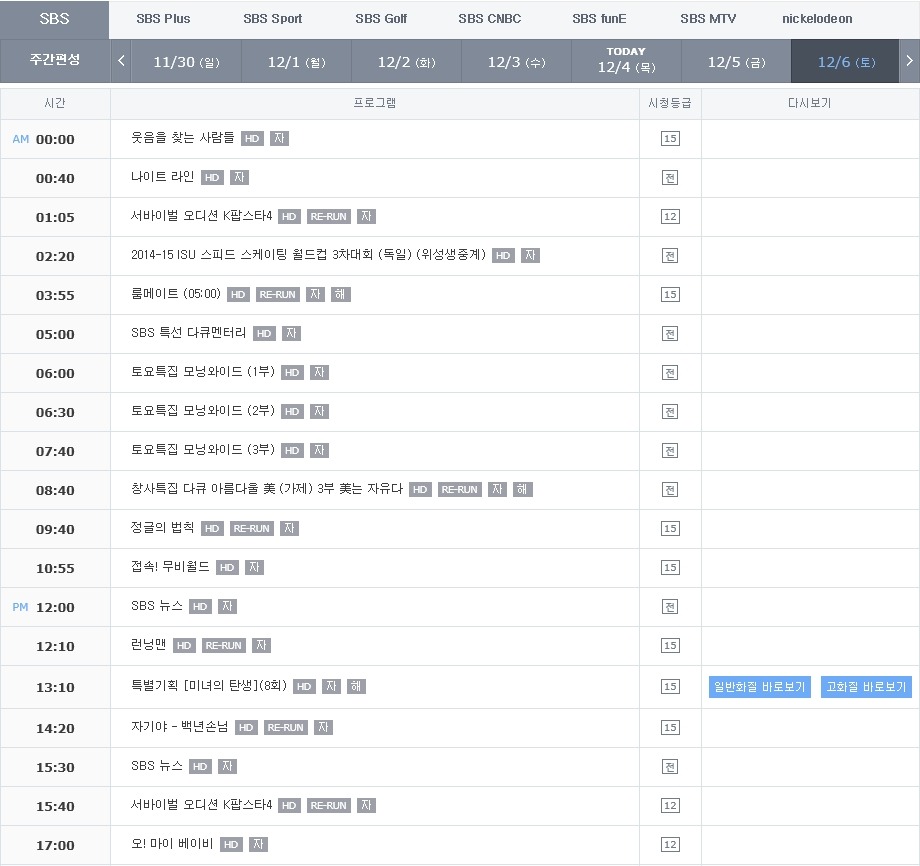Image resolution: width=920 pixels, height=866 pixels.
Task: Click ISU 스피드 스케이팅 월드컵 program
Action: coord(308,255)
